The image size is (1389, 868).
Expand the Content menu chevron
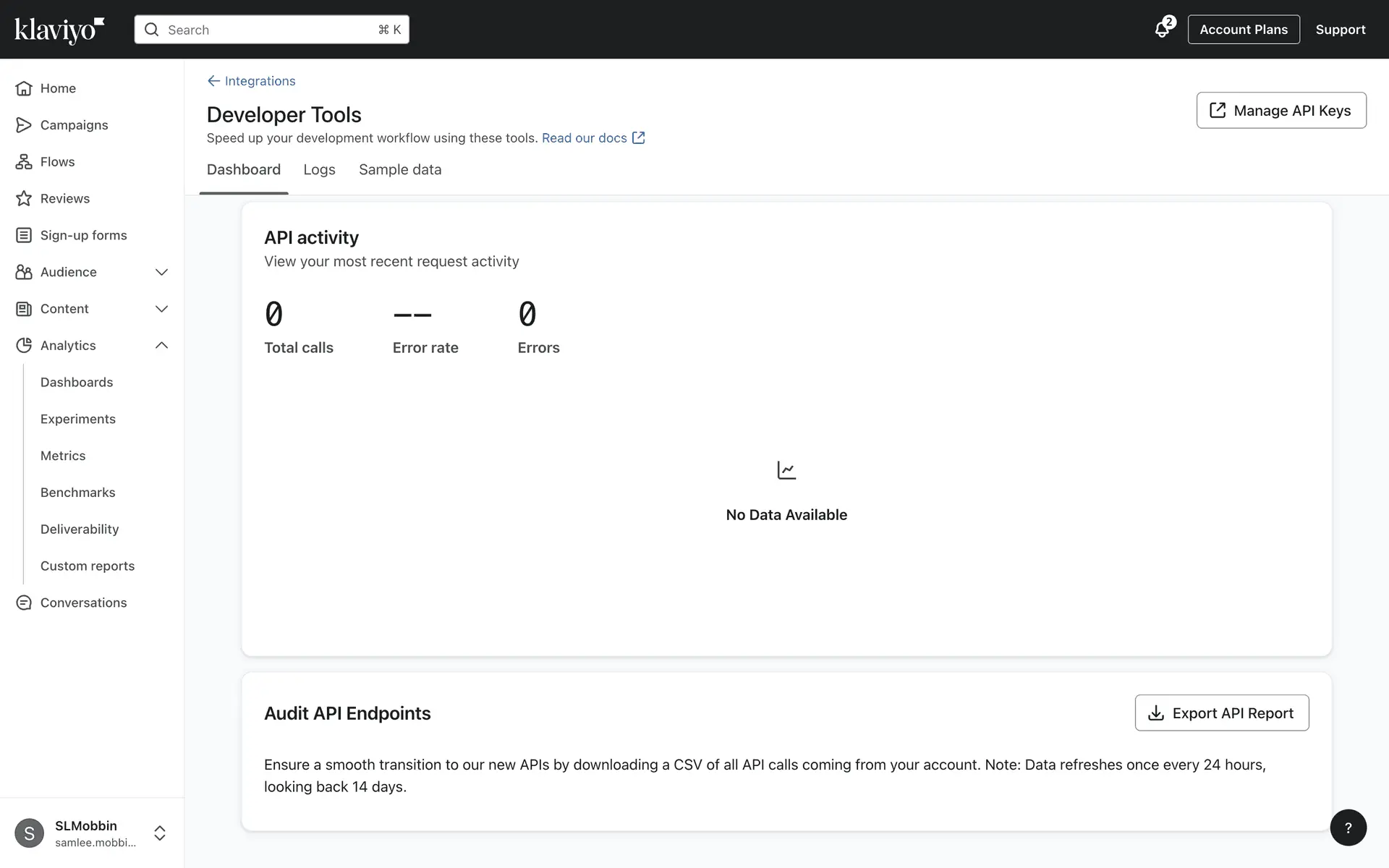click(x=161, y=309)
